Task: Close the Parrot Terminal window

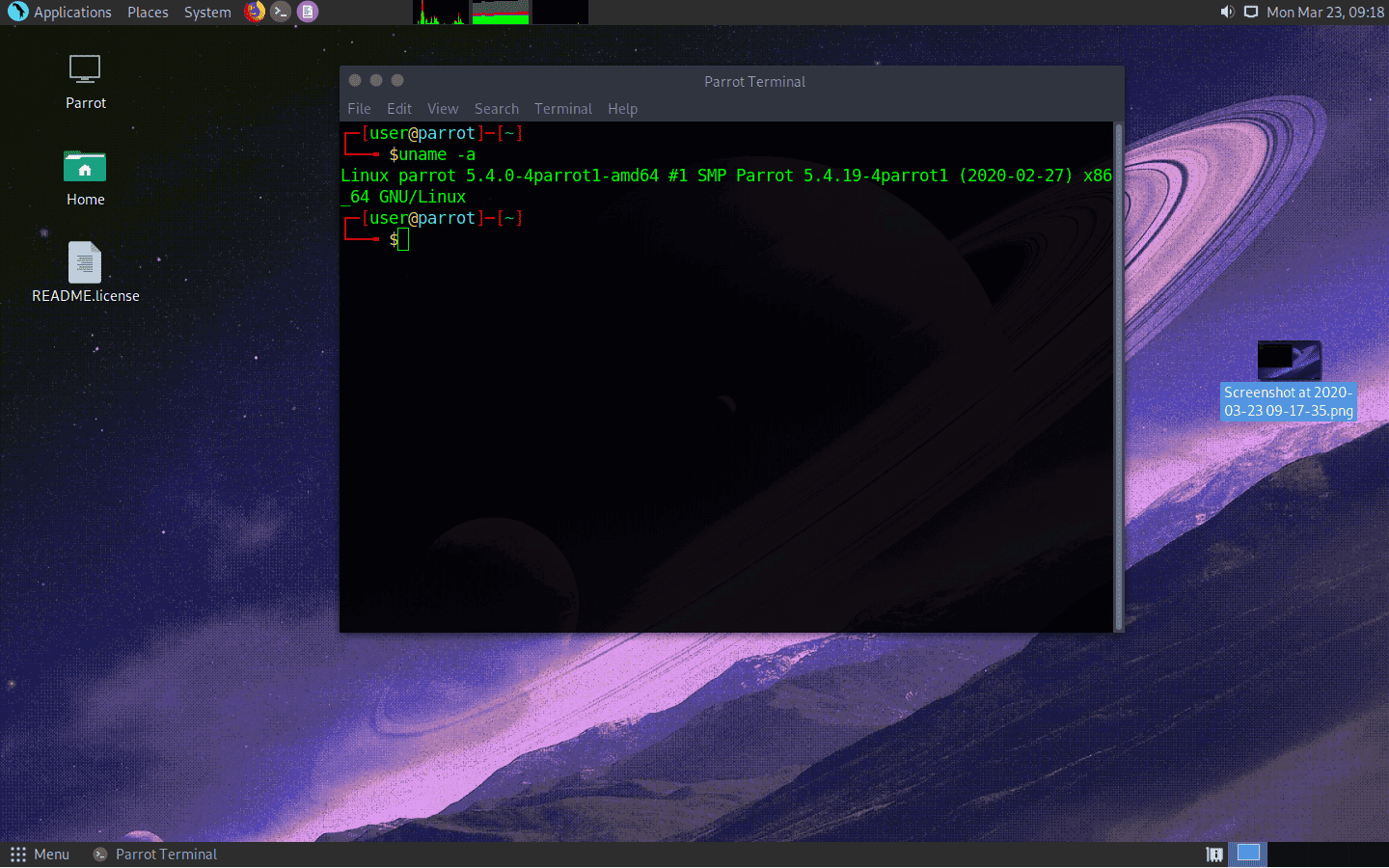Action: [x=355, y=81]
